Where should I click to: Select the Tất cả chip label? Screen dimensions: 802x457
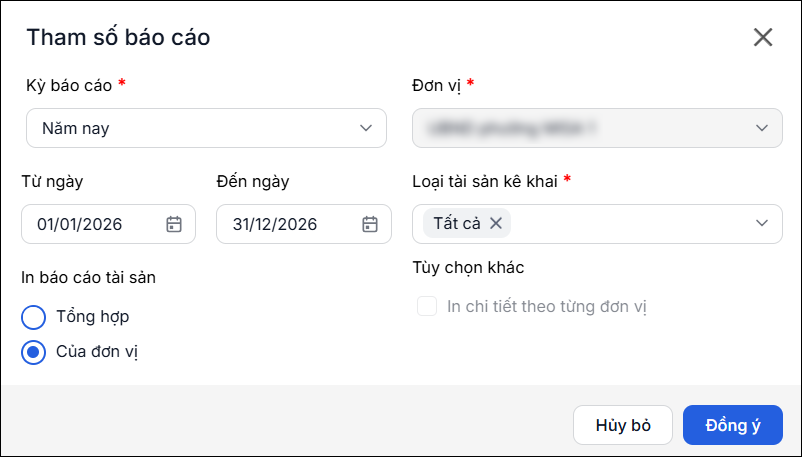point(457,224)
